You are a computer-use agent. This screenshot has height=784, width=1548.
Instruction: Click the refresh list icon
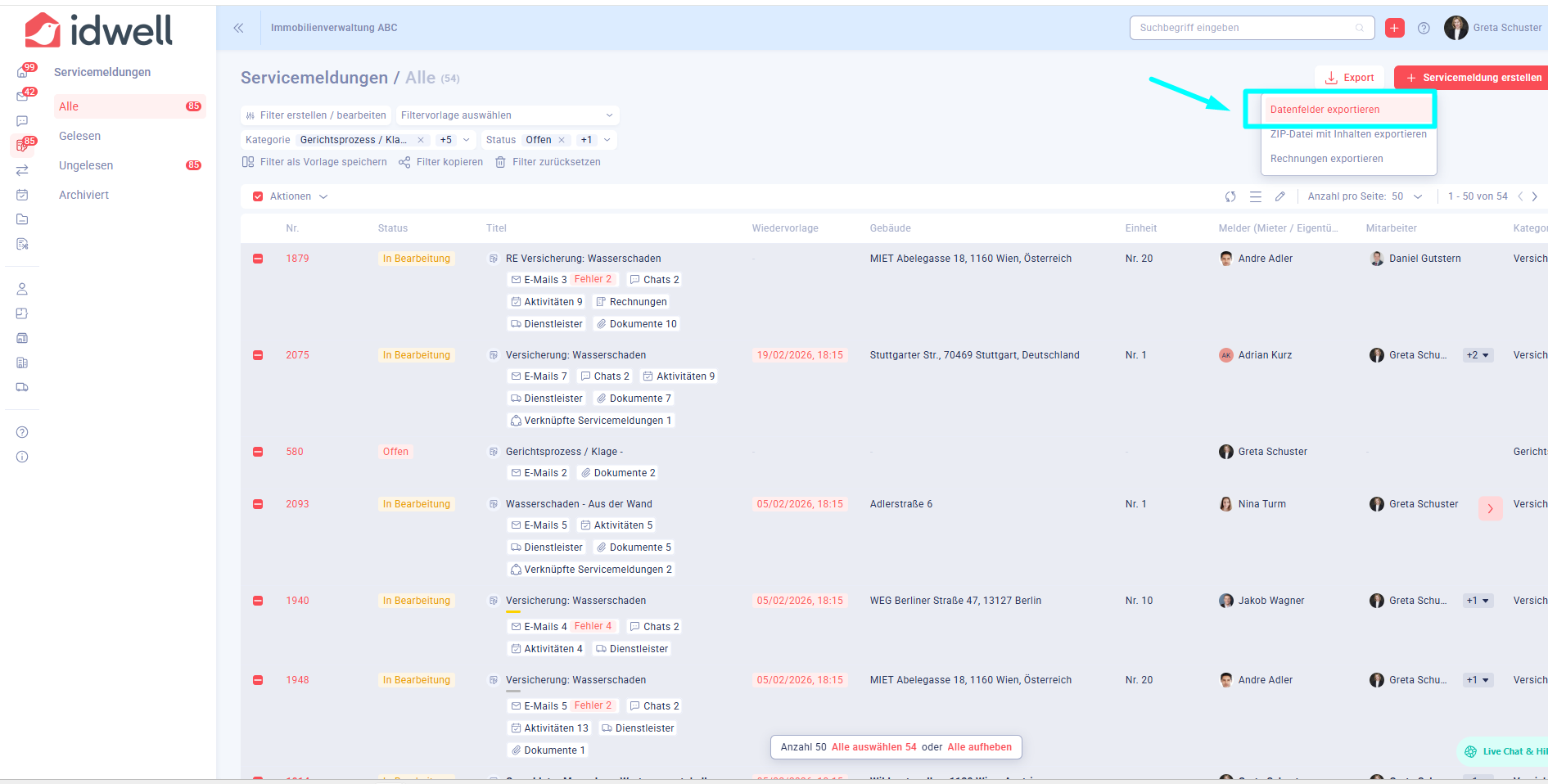[x=1230, y=196]
